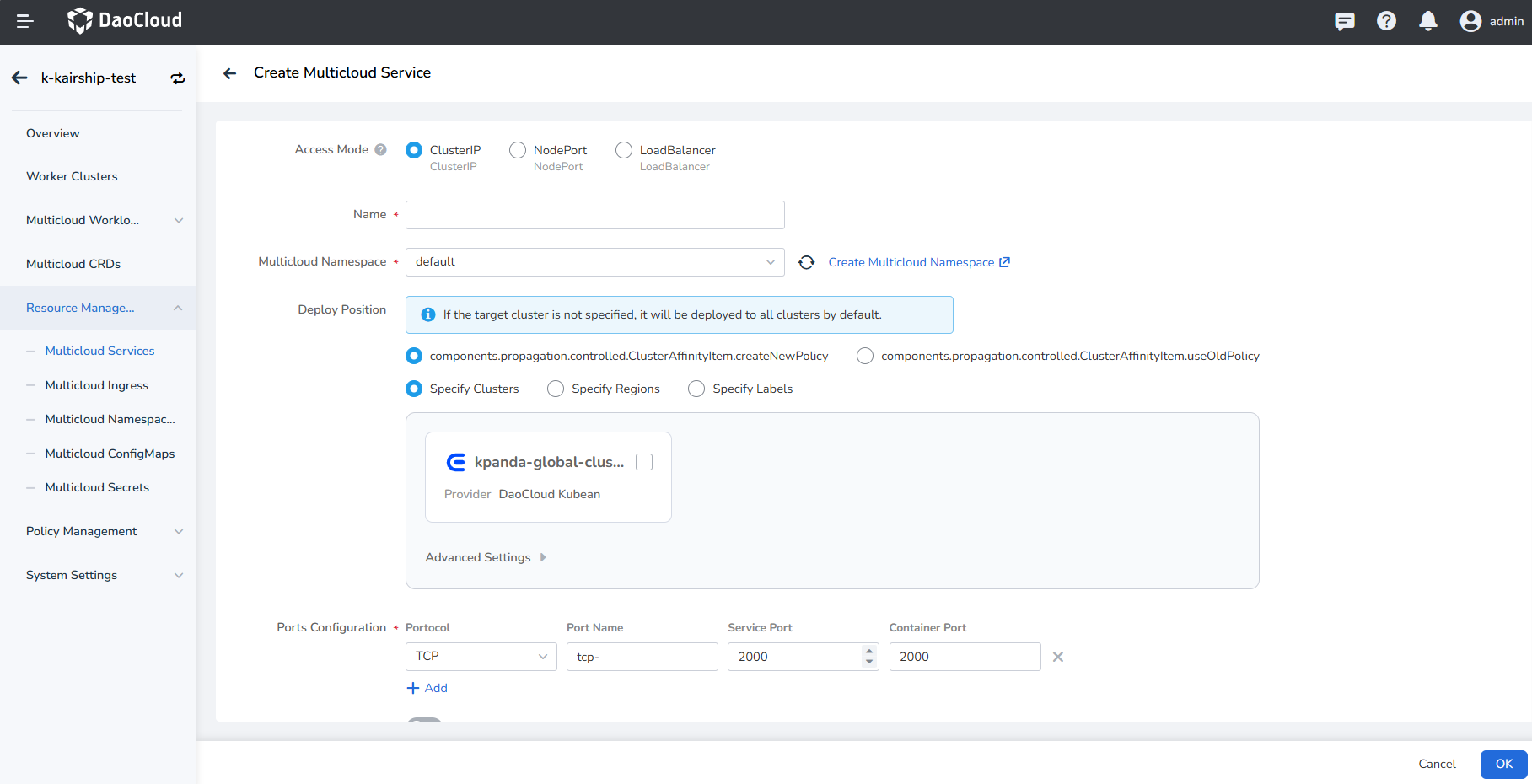Open the TCP protocol dropdown
Viewport: 1532px width, 784px height.
tap(481, 657)
